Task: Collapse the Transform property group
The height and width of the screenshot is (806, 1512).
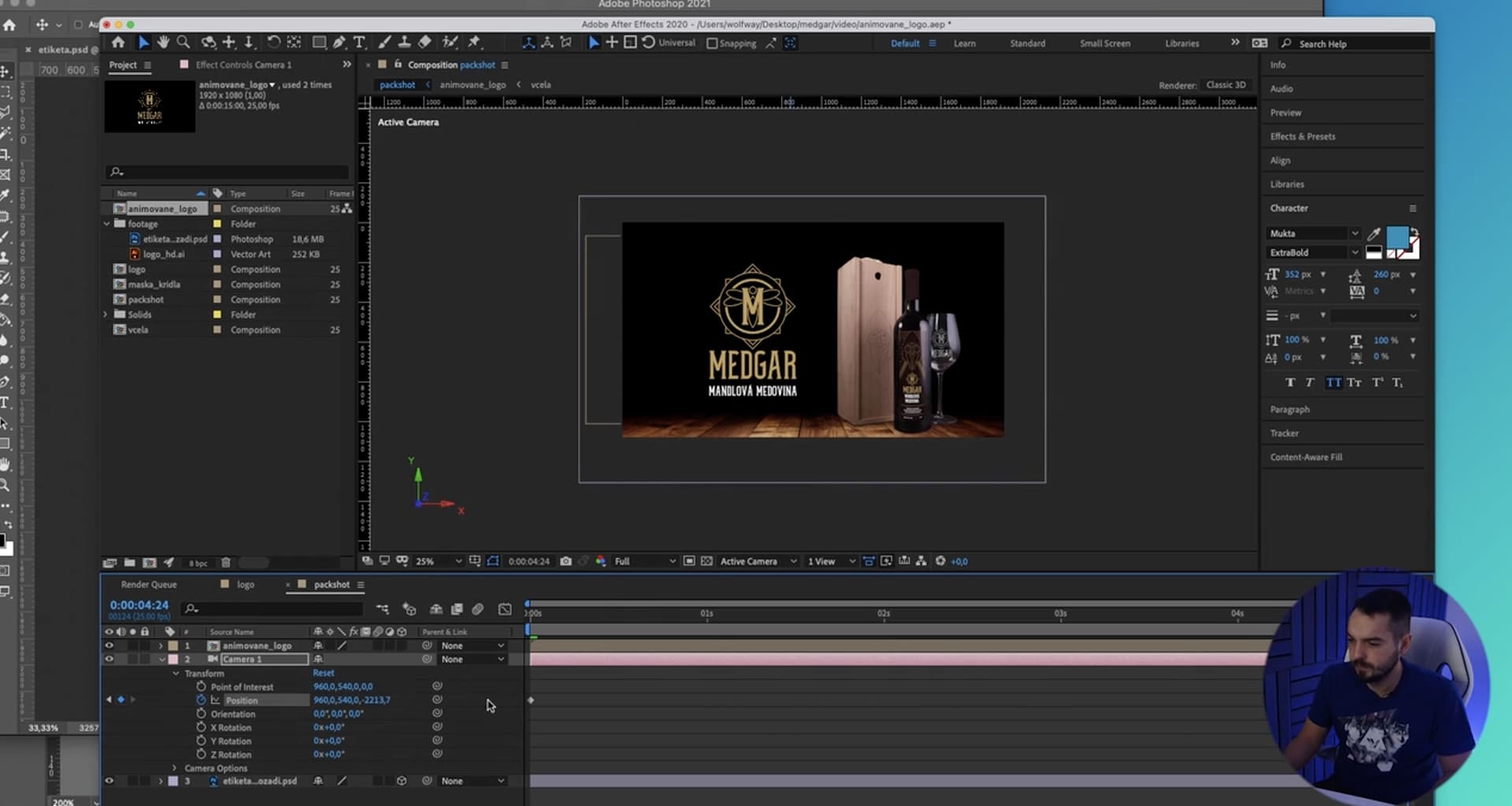Action: (x=176, y=674)
